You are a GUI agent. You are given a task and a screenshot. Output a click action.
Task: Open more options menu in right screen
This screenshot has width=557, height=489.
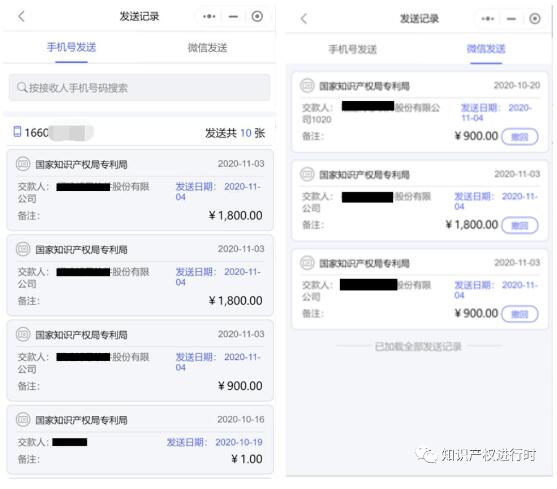tap(488, 19)
